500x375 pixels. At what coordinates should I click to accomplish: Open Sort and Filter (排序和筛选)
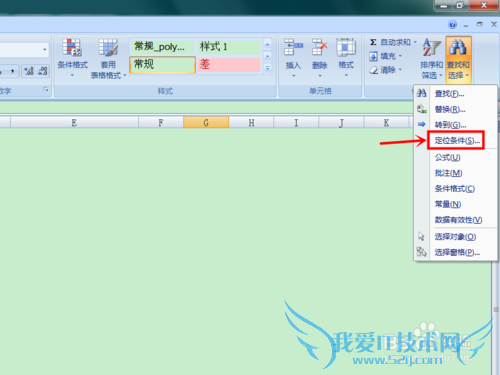(x=432, y=58)
